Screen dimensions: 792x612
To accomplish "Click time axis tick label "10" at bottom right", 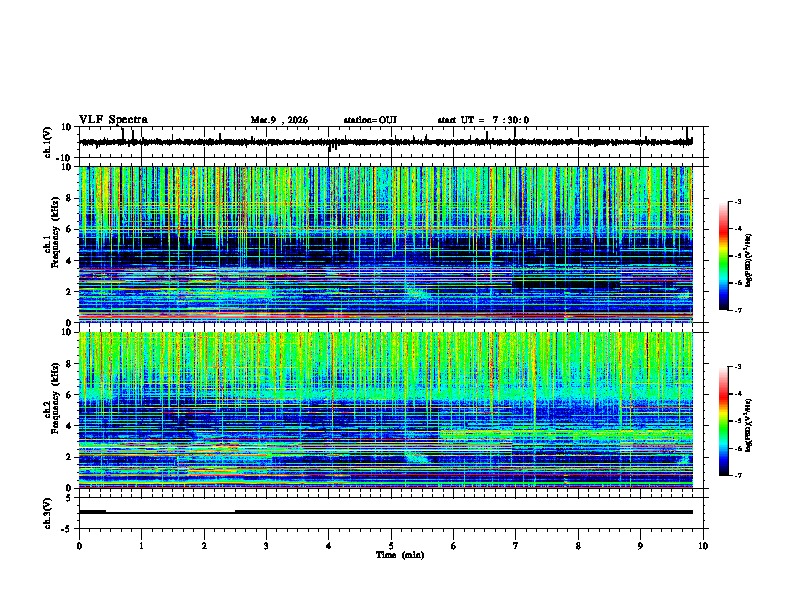I will tap(703, 546).
